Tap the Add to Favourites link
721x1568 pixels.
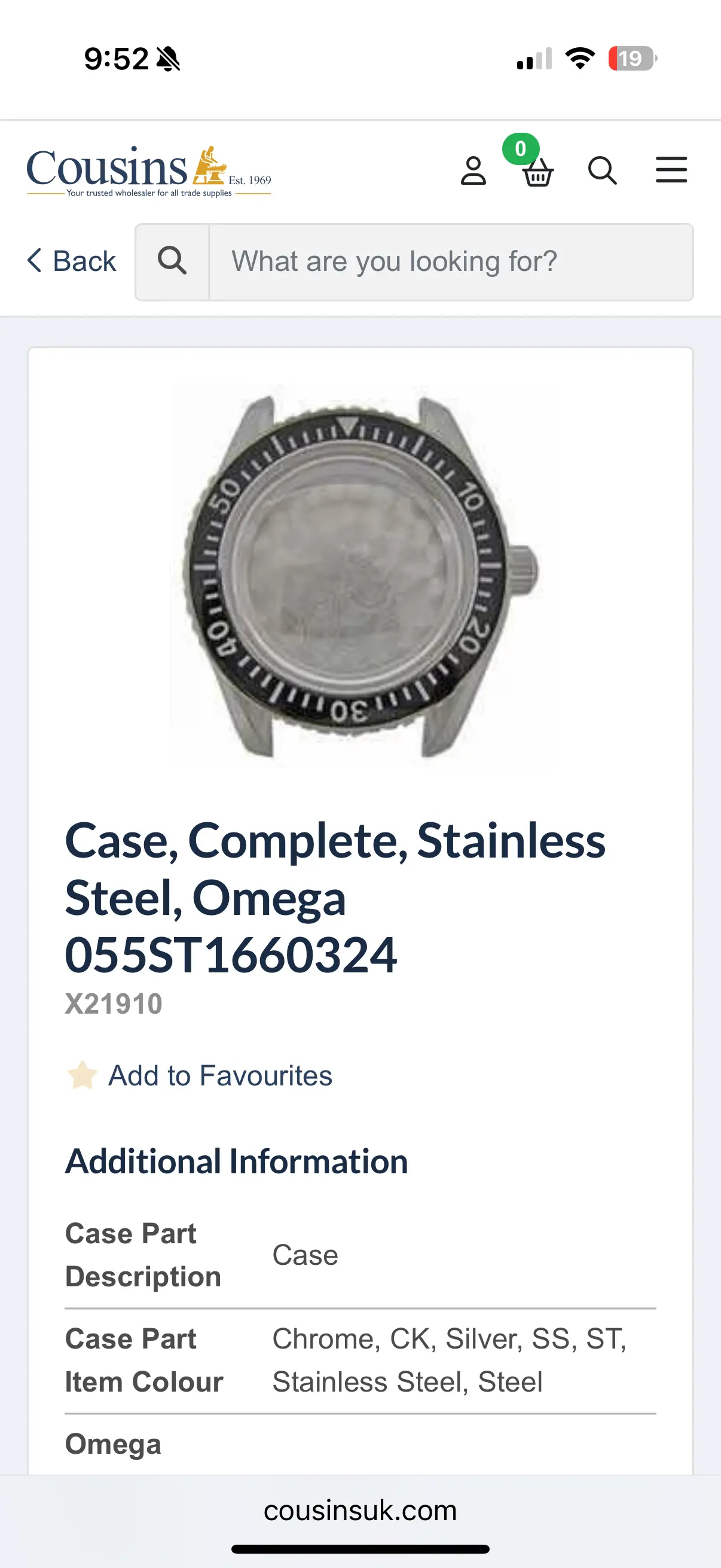pos(220,1076)
